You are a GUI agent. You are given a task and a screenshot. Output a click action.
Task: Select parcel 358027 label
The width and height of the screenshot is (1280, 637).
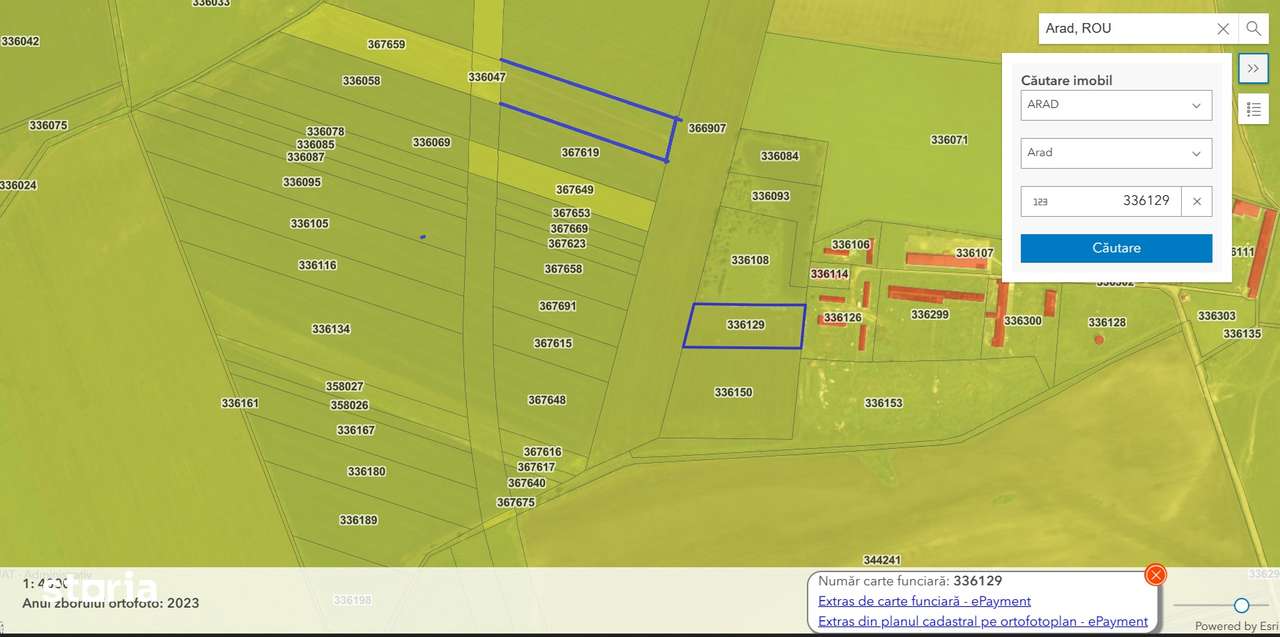pyautogui.click(x=345, y=386)
